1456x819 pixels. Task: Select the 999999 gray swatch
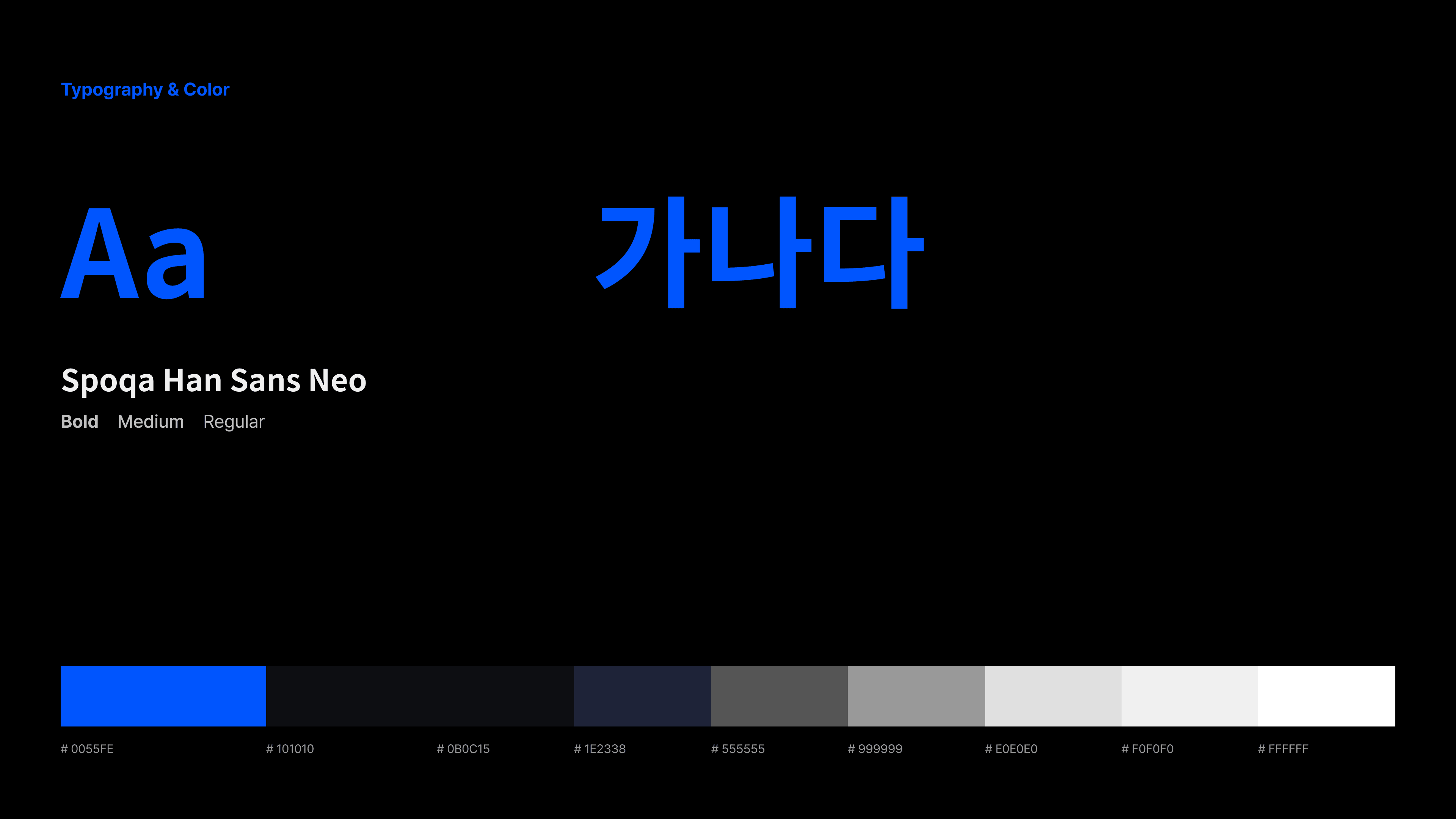[x=916, y=696]
